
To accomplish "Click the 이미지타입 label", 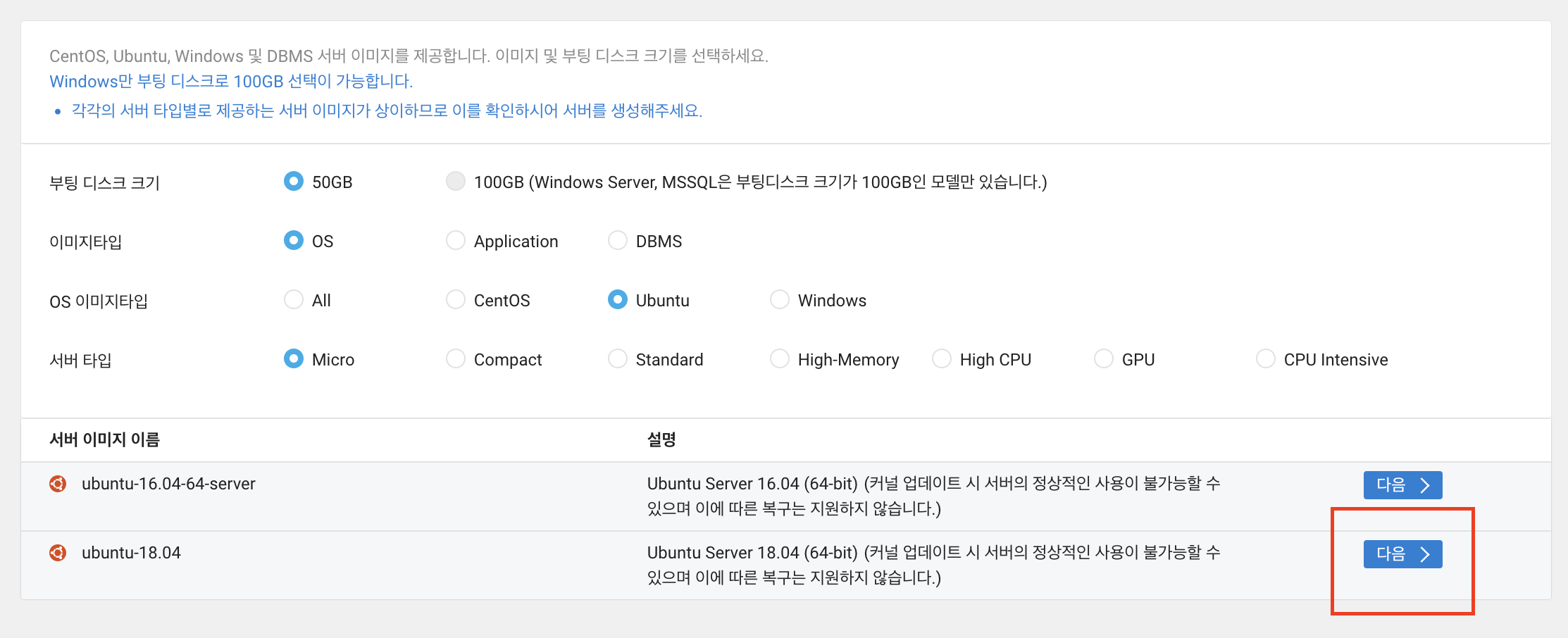I will pos(86,242).
